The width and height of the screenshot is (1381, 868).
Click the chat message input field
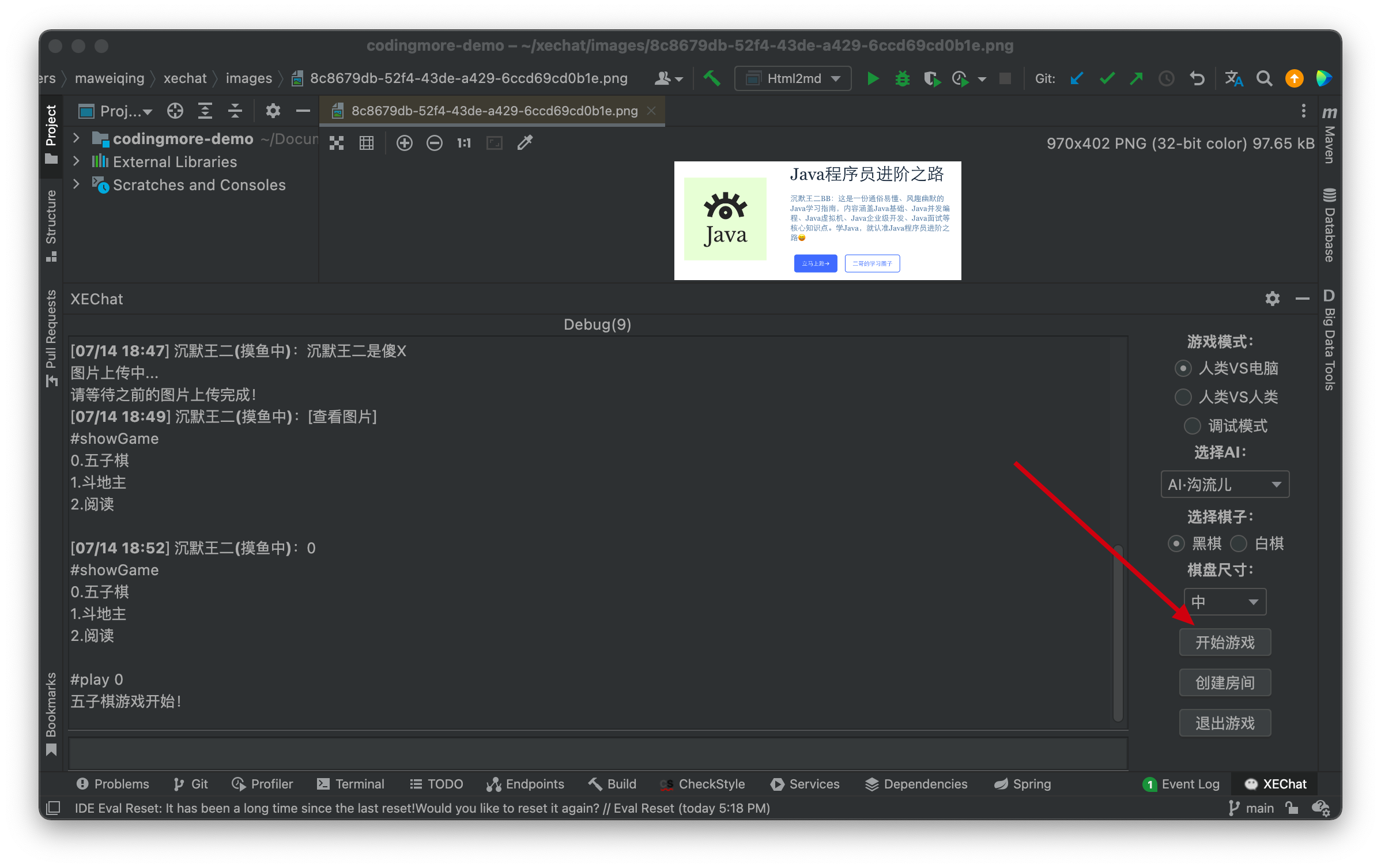coord(598,752)
